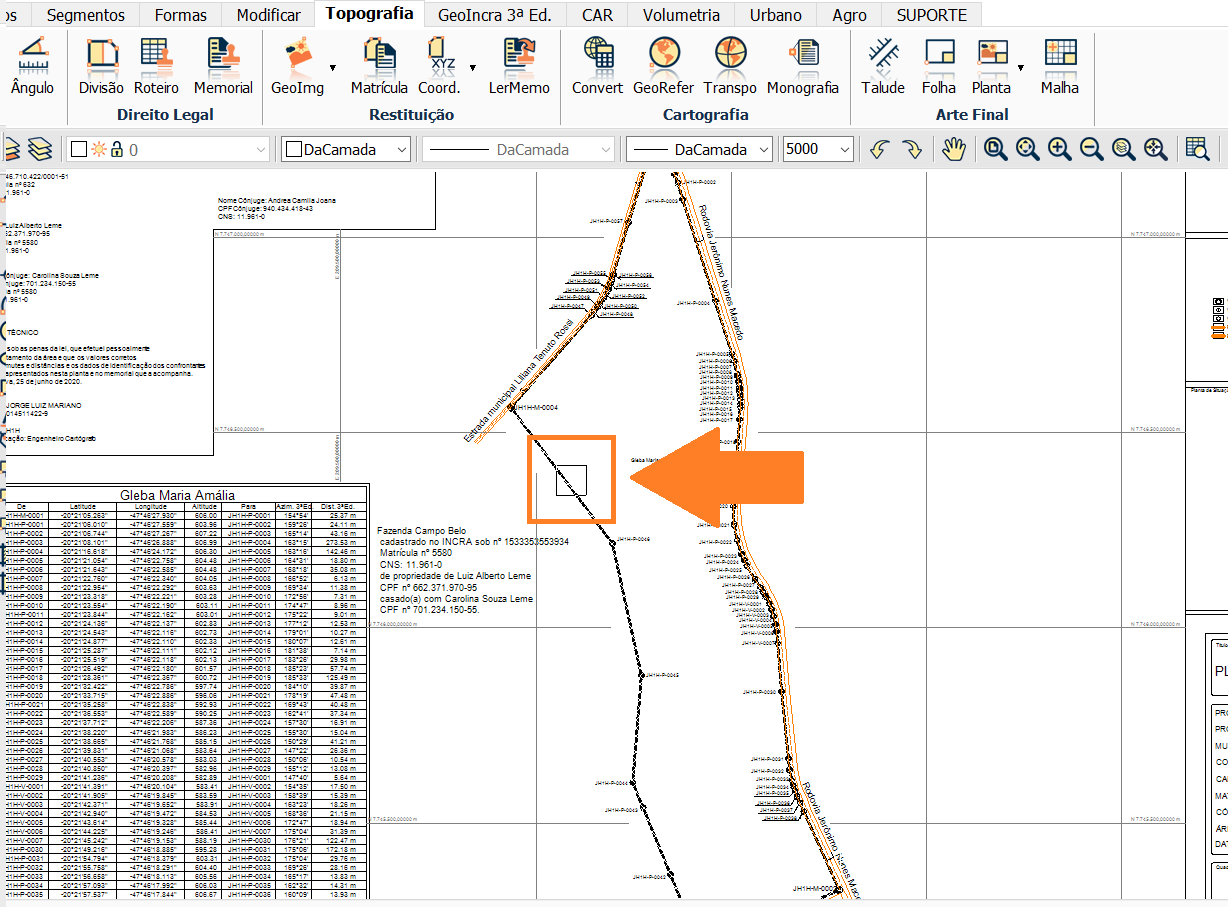Open the Modificar tab

(x=268, y=15)
